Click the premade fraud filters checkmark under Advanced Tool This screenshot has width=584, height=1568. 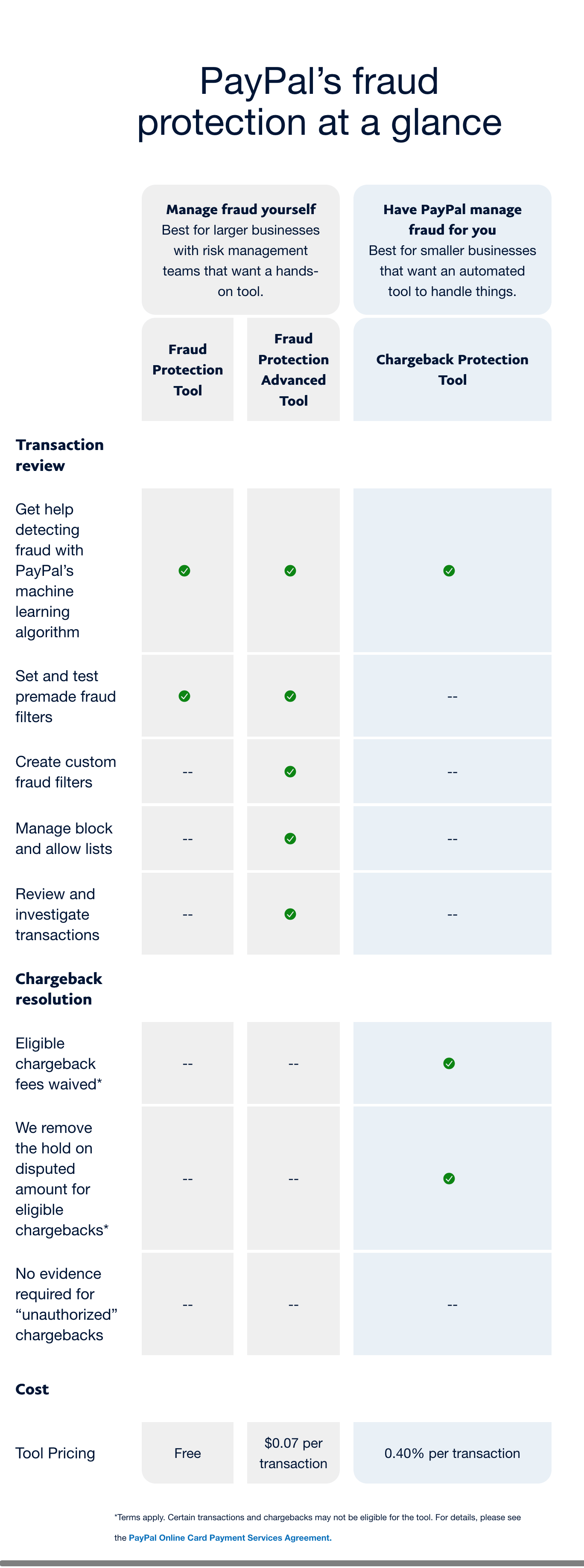click(290, 696)
